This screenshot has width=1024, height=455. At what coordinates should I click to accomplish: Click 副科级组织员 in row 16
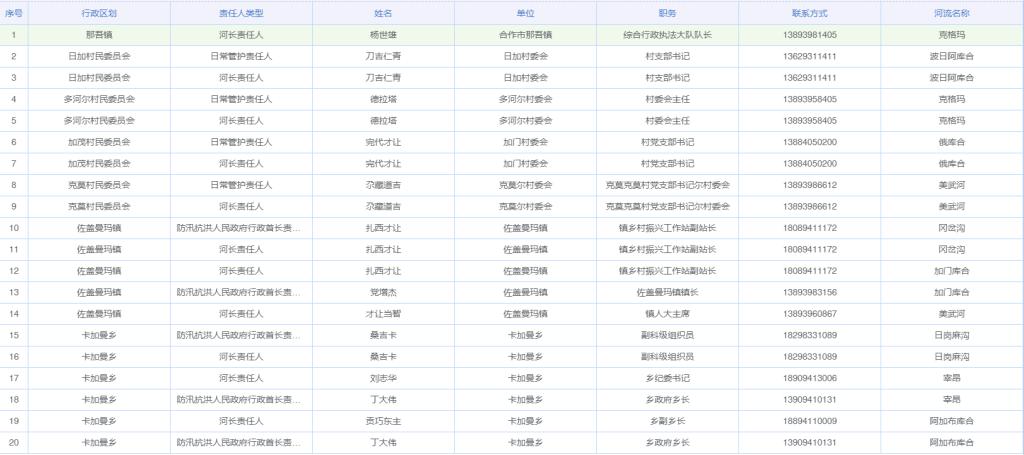pyautogui.click(x=667, y=357)
